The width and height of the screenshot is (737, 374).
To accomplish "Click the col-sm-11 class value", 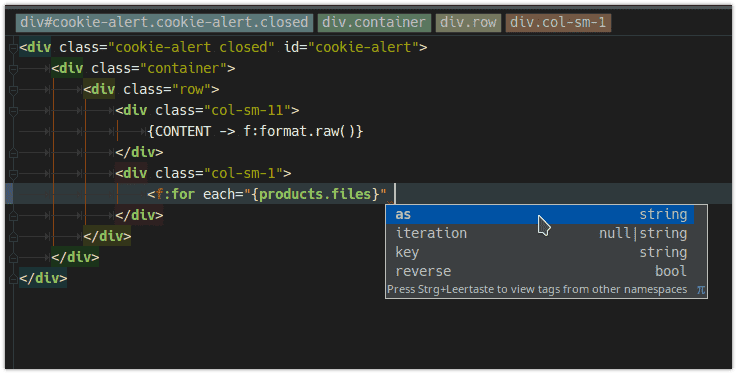I will (x=248, y=110).
